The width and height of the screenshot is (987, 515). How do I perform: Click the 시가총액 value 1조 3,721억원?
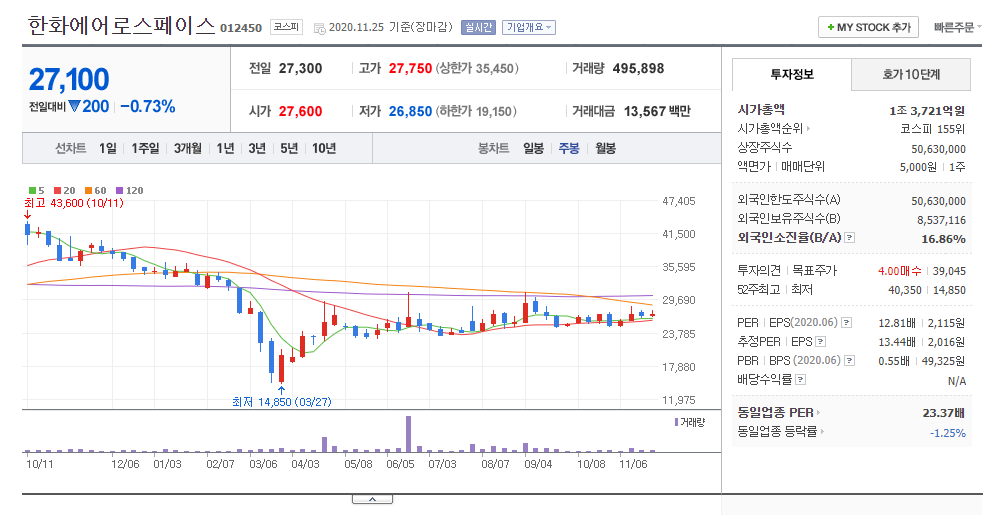[927, 111]
